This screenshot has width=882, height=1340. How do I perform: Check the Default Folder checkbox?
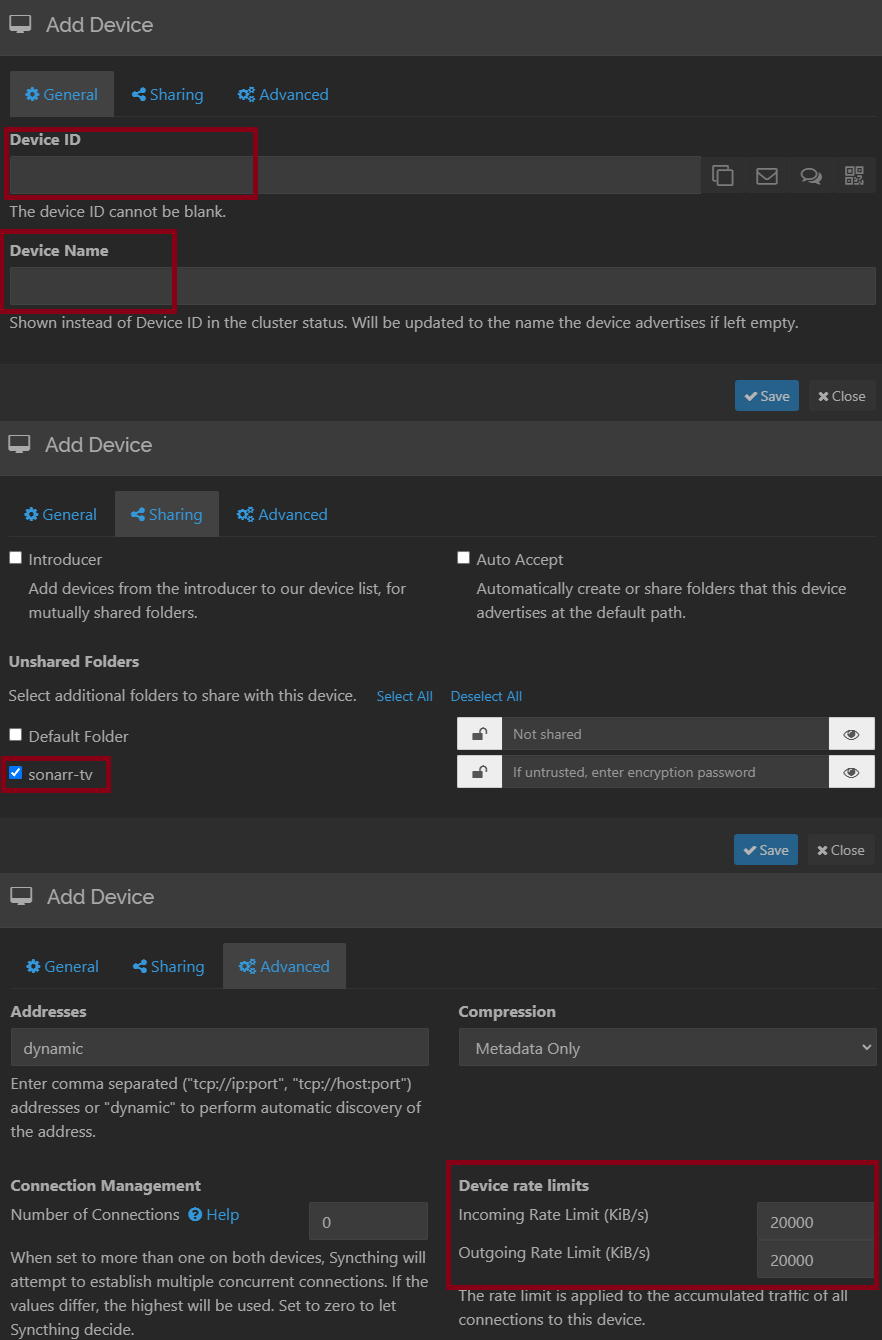15,735
